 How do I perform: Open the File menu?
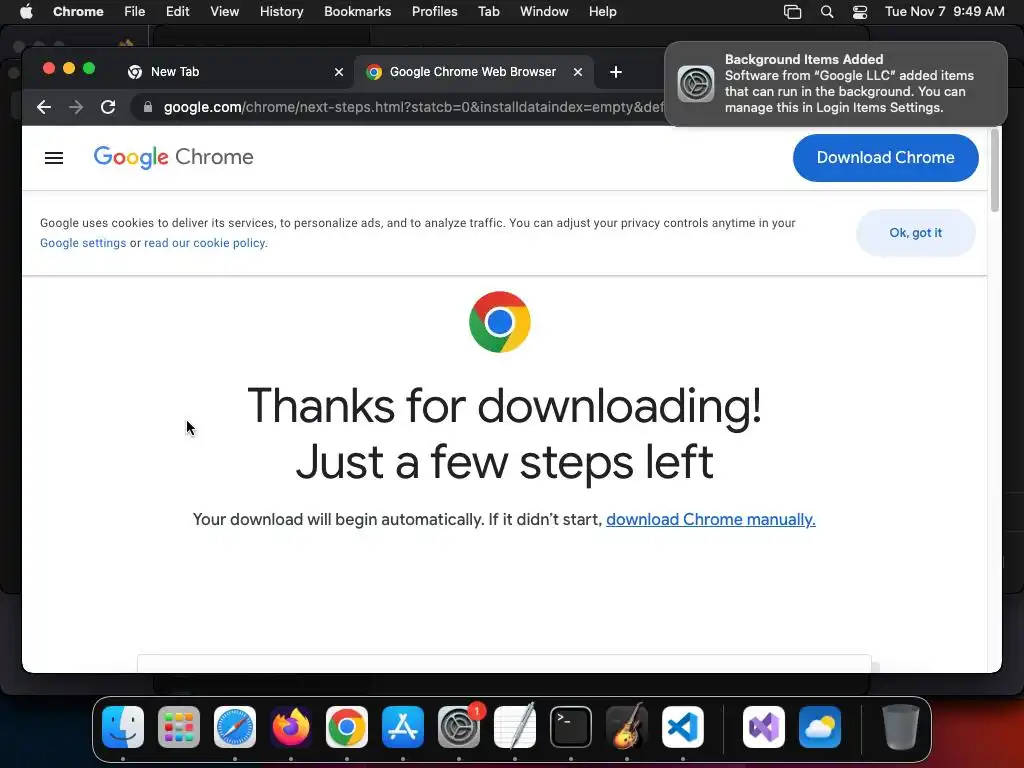[x=135, y=12]
